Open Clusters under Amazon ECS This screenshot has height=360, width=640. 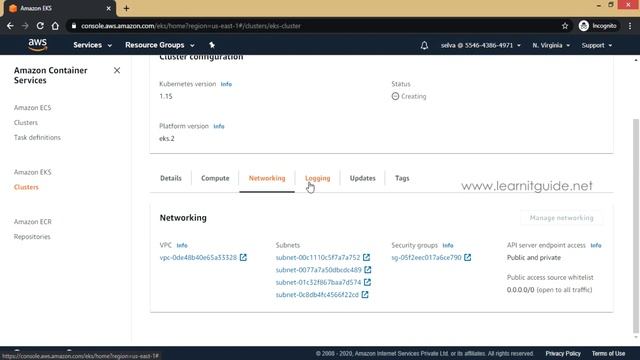point(26,122)
